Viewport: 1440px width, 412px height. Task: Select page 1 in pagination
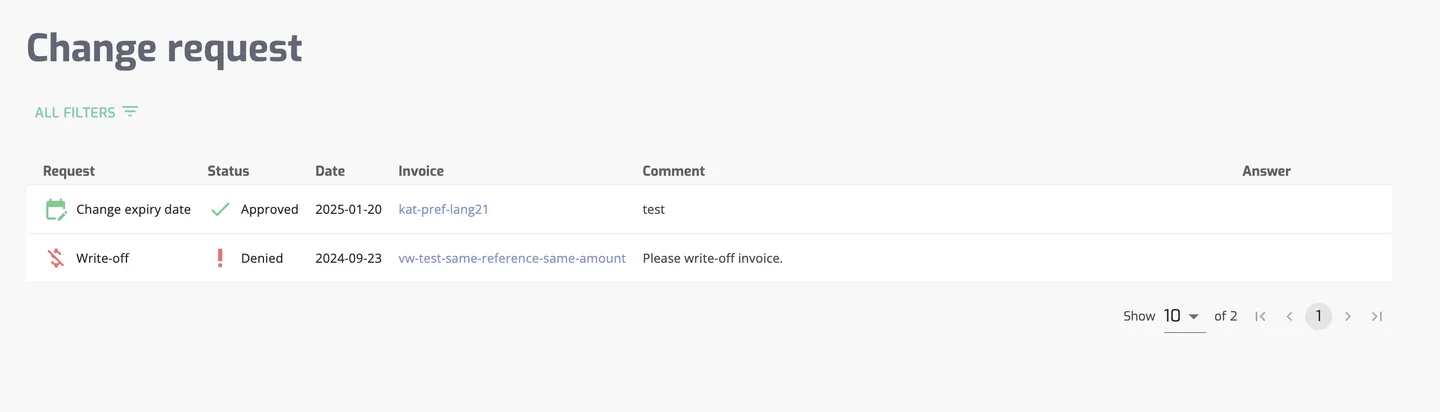[x=1318, y=316]
